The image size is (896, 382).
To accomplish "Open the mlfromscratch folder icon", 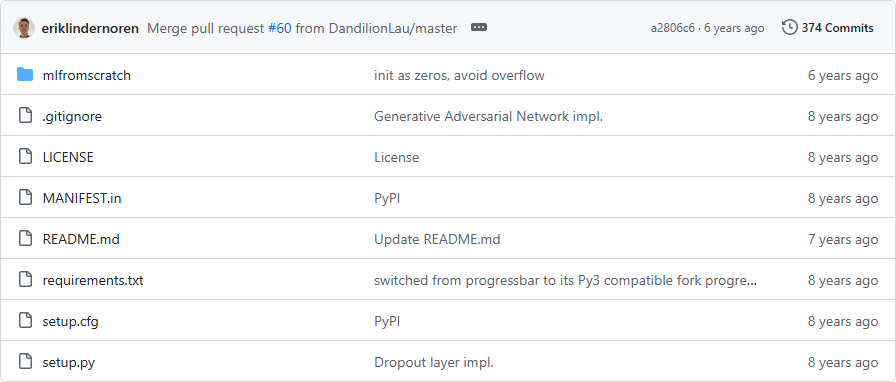I will pyautogui.click(x=25, y=75).
